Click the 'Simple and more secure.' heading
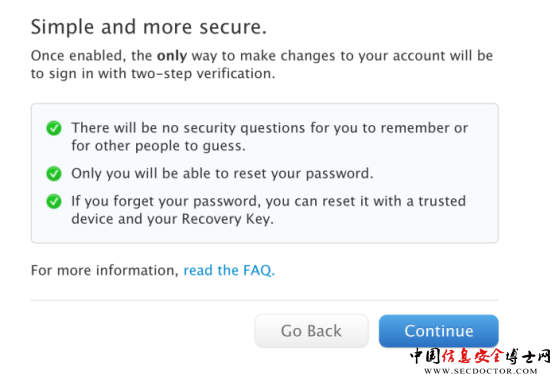 tap(149, 27)
